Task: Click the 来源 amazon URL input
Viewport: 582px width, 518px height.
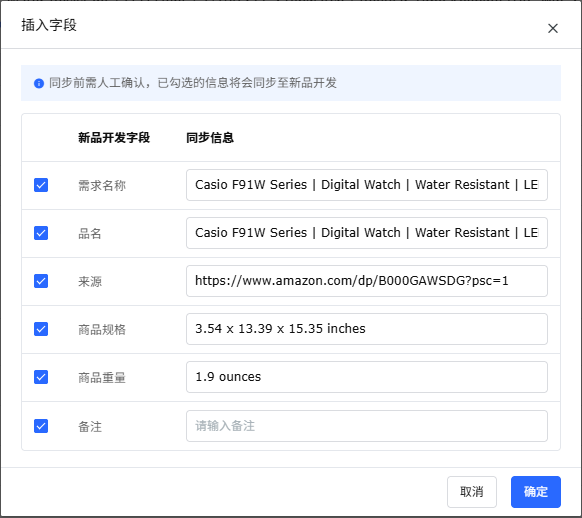Action: (x=367, y=281)
